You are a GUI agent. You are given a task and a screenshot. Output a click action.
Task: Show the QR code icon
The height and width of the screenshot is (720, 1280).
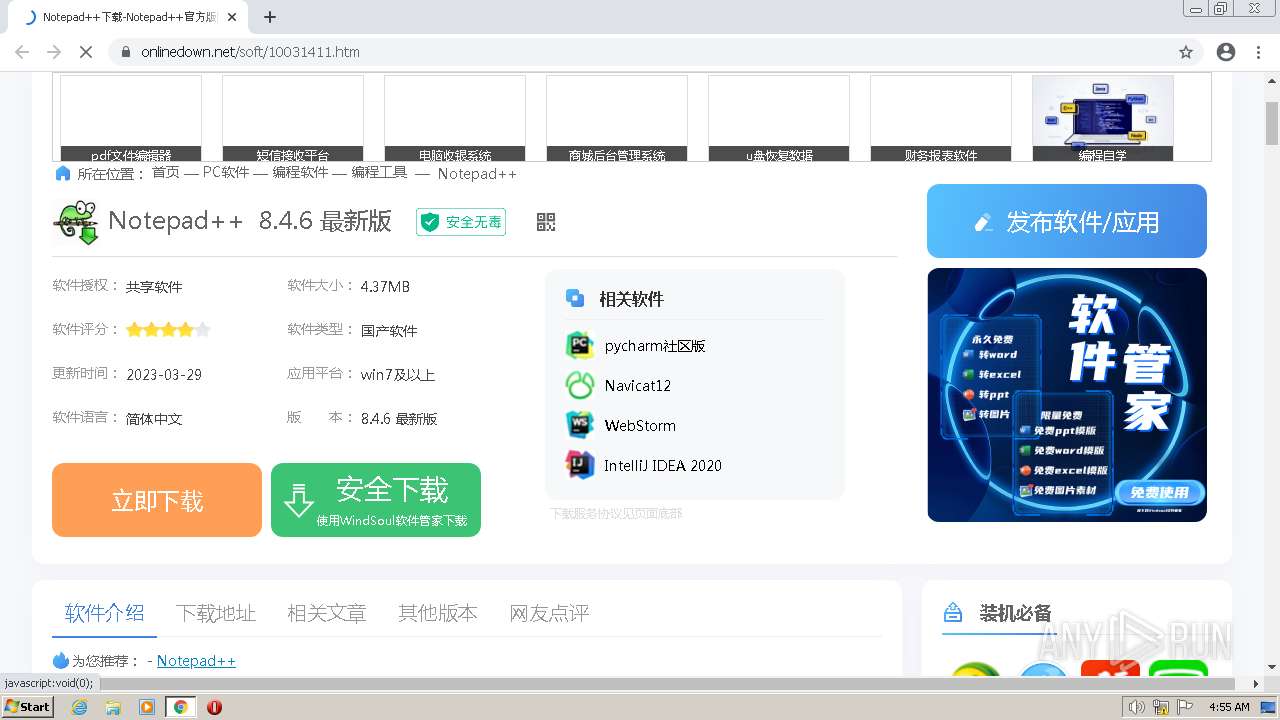pyautogui.click(x=546, y=222)
